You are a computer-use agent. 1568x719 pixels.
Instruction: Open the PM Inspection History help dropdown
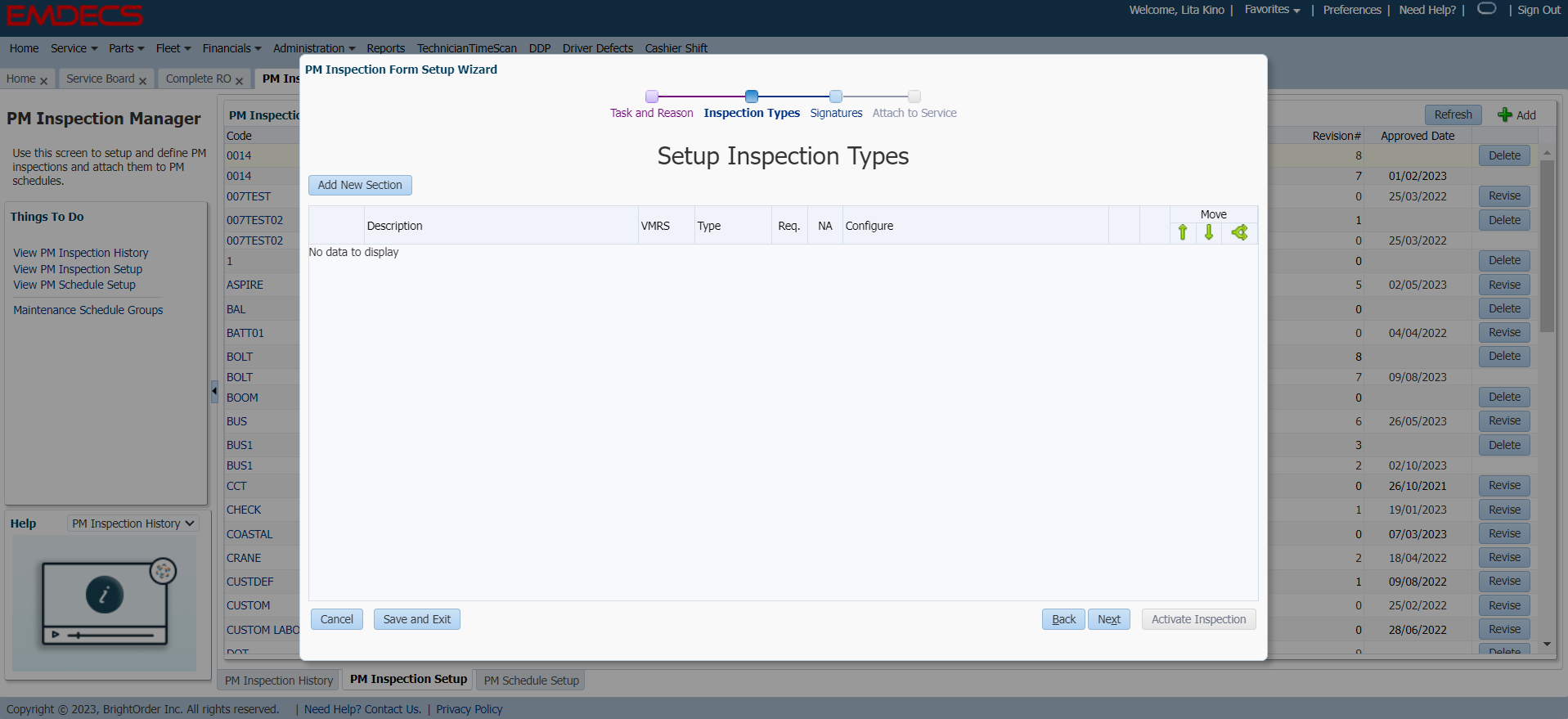tap(133, 524)
